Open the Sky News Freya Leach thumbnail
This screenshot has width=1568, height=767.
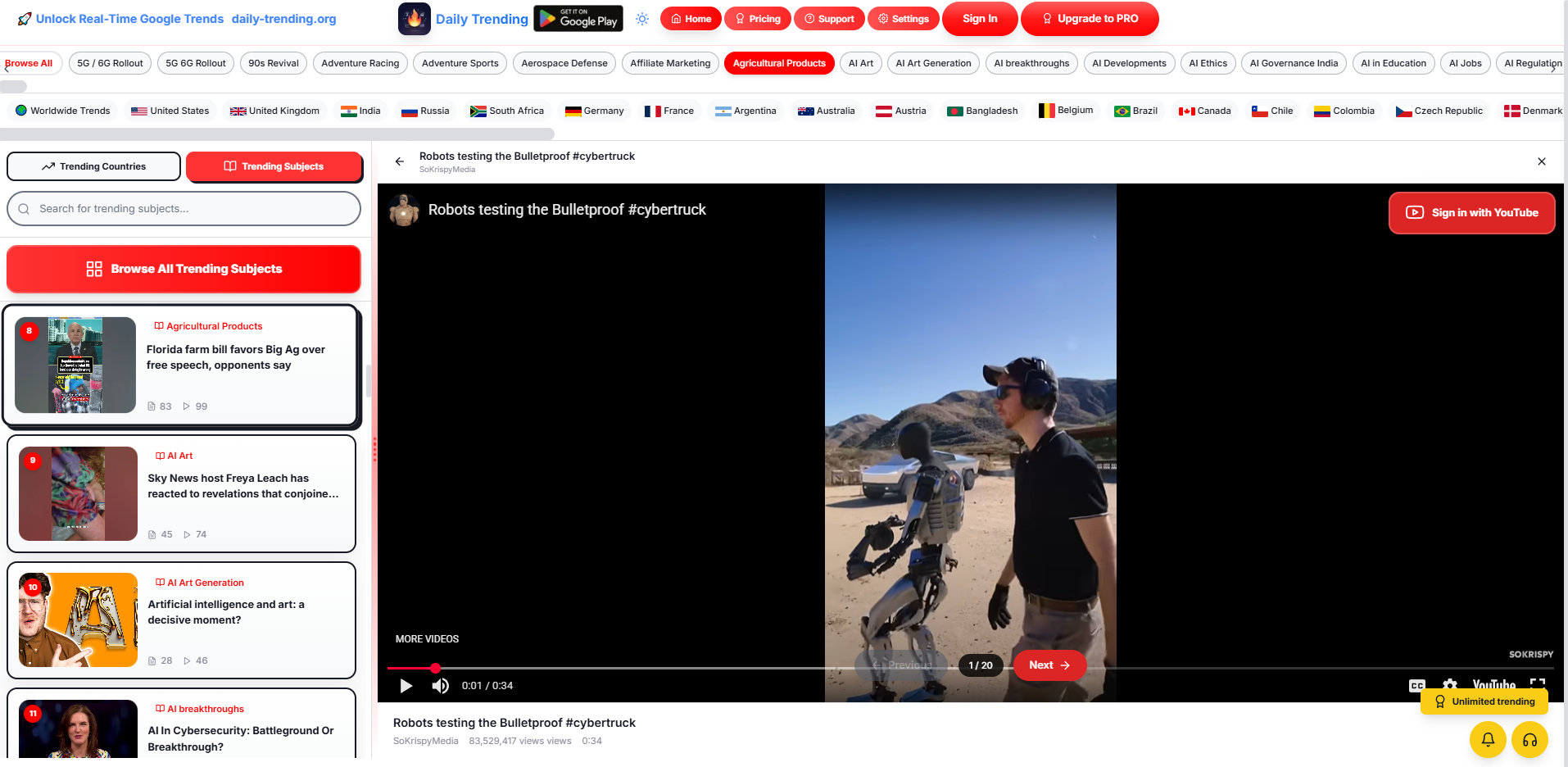(x=78, y=493)
